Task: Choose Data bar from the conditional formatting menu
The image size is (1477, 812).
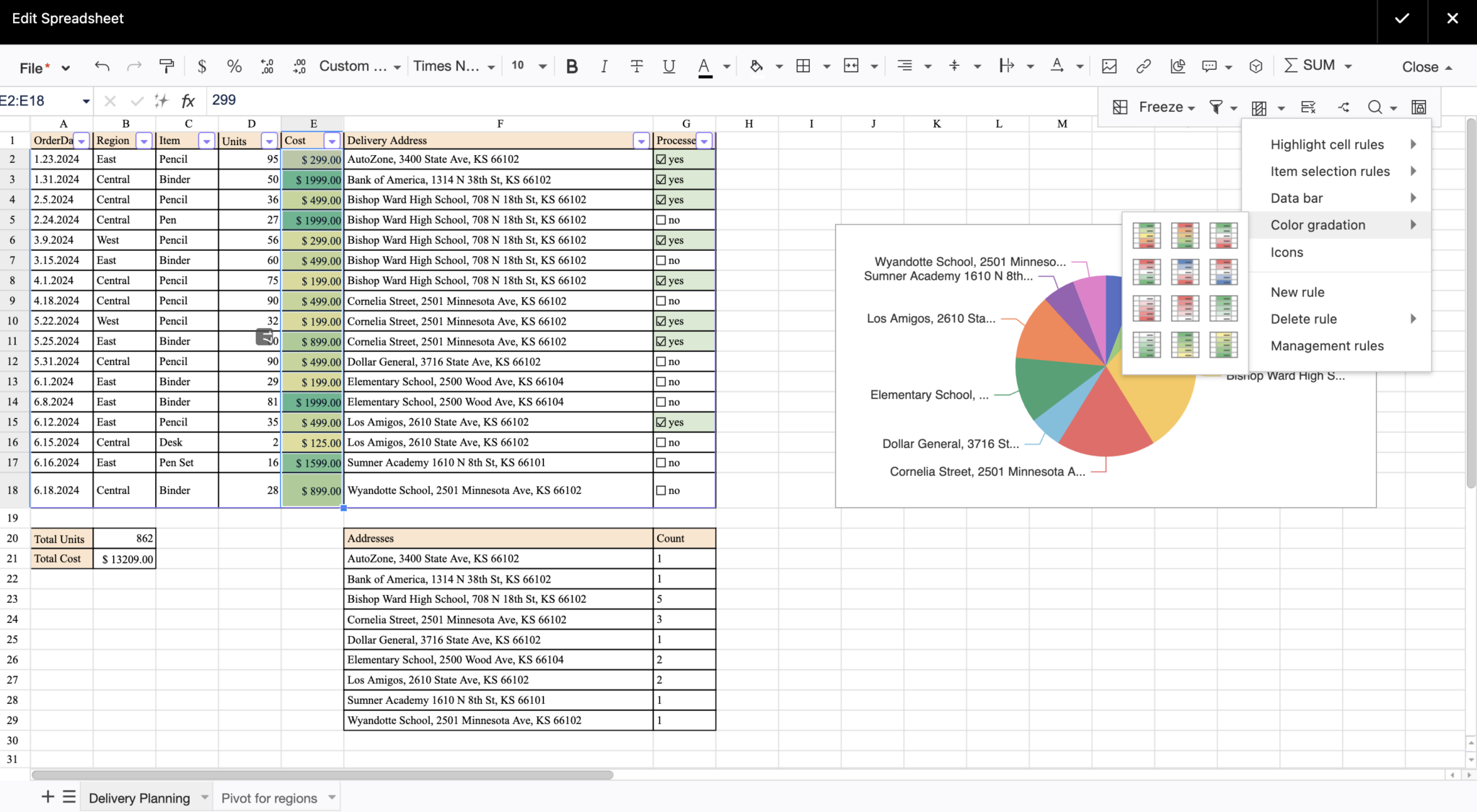Action: click(1297, 198)
